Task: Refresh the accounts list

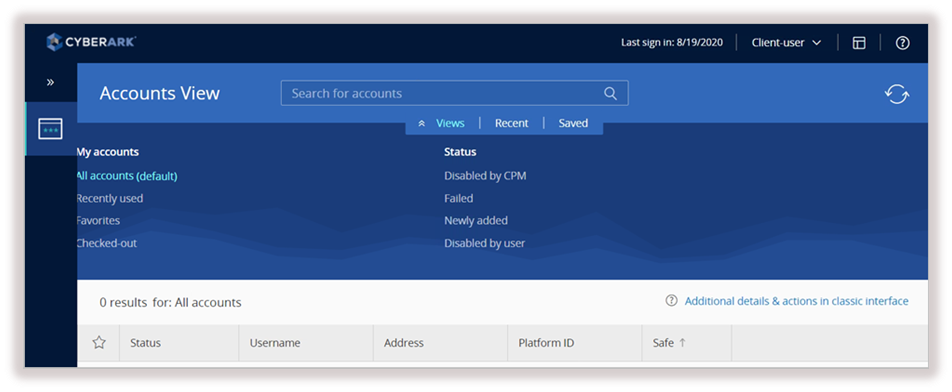Action: point(897,94)
